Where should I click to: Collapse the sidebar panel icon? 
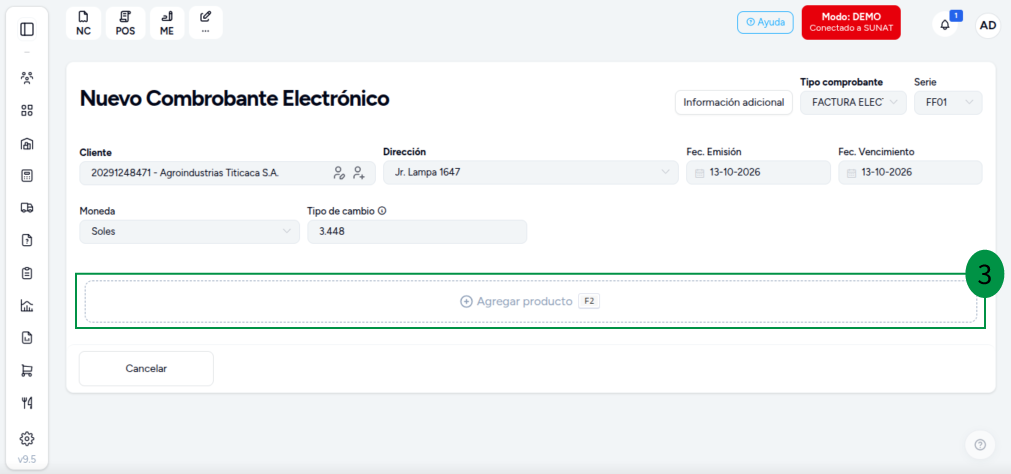(x=26, y=29)
